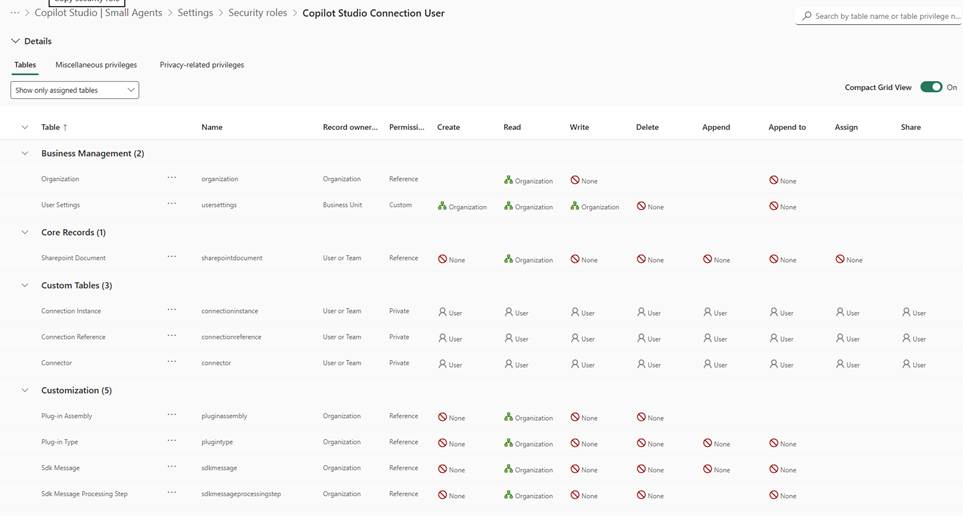Collapse the Details section
Image resolution: width=963 pixels, height=516 pixels.
(15, 41)
